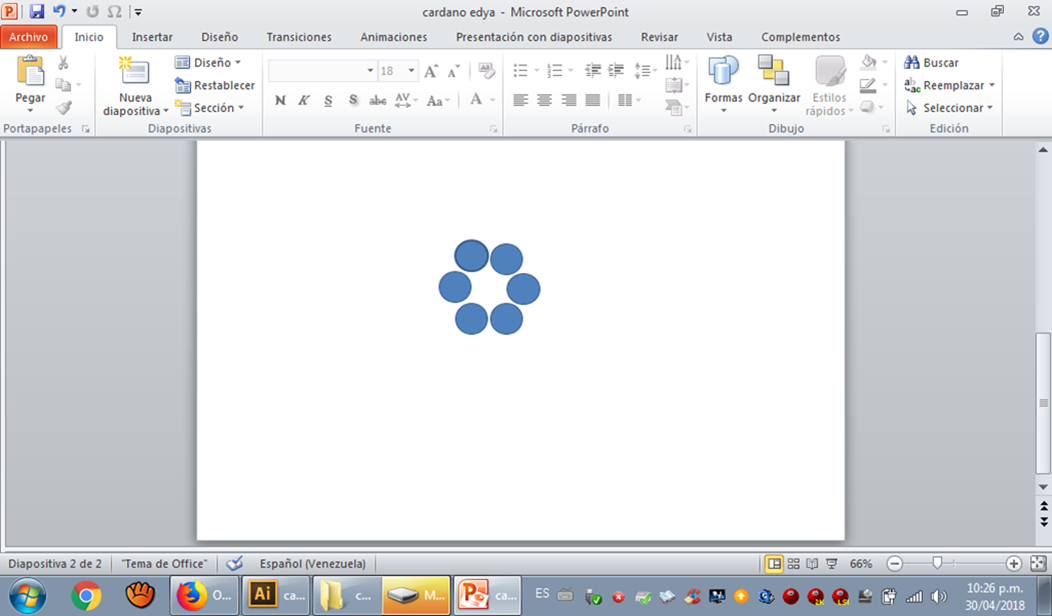Click the previous slide double-arrow button
This screenshot has width=1052, height=616.
point(1043,506)
